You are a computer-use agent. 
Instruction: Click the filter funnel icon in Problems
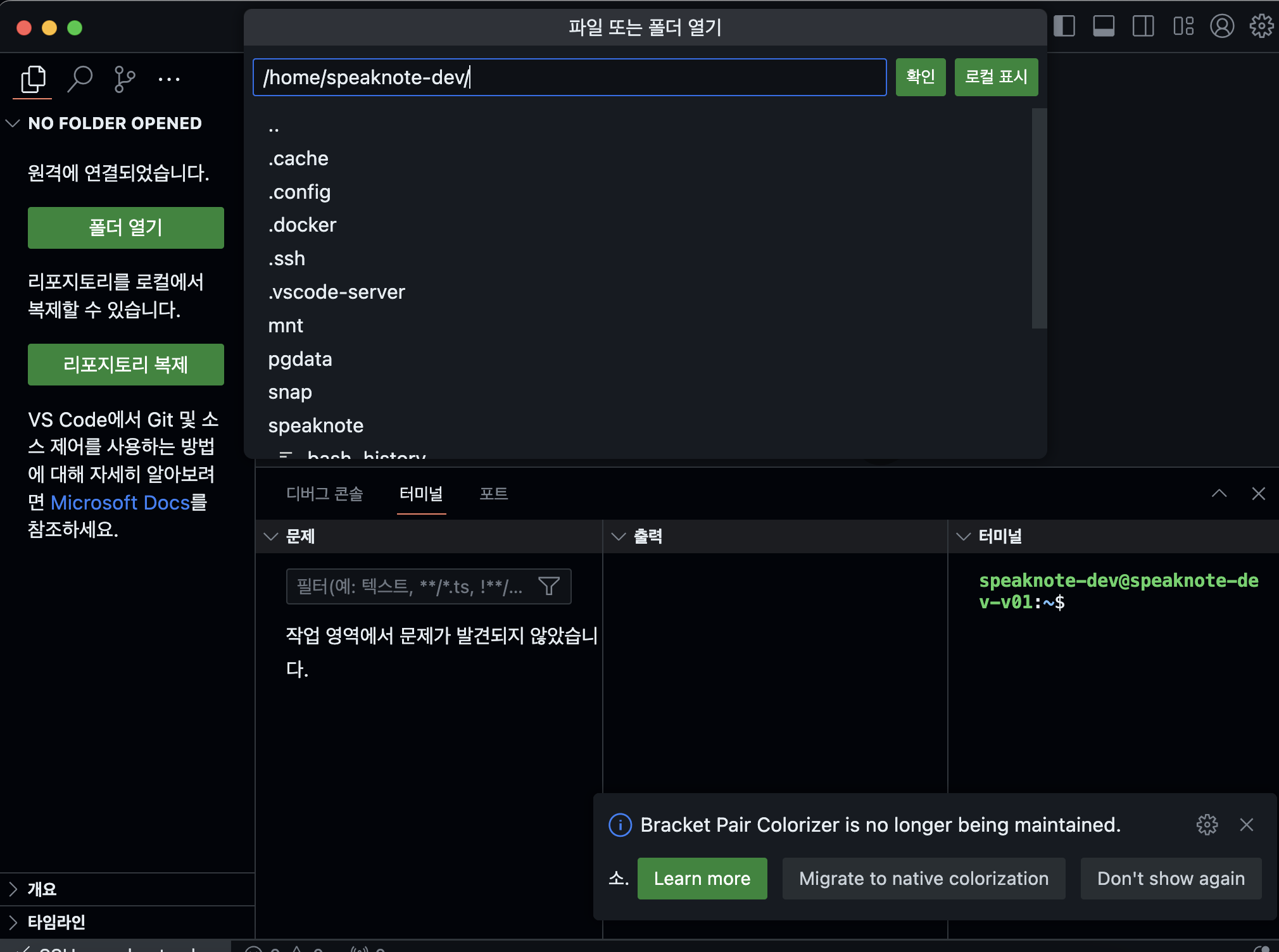click(548, 586)
